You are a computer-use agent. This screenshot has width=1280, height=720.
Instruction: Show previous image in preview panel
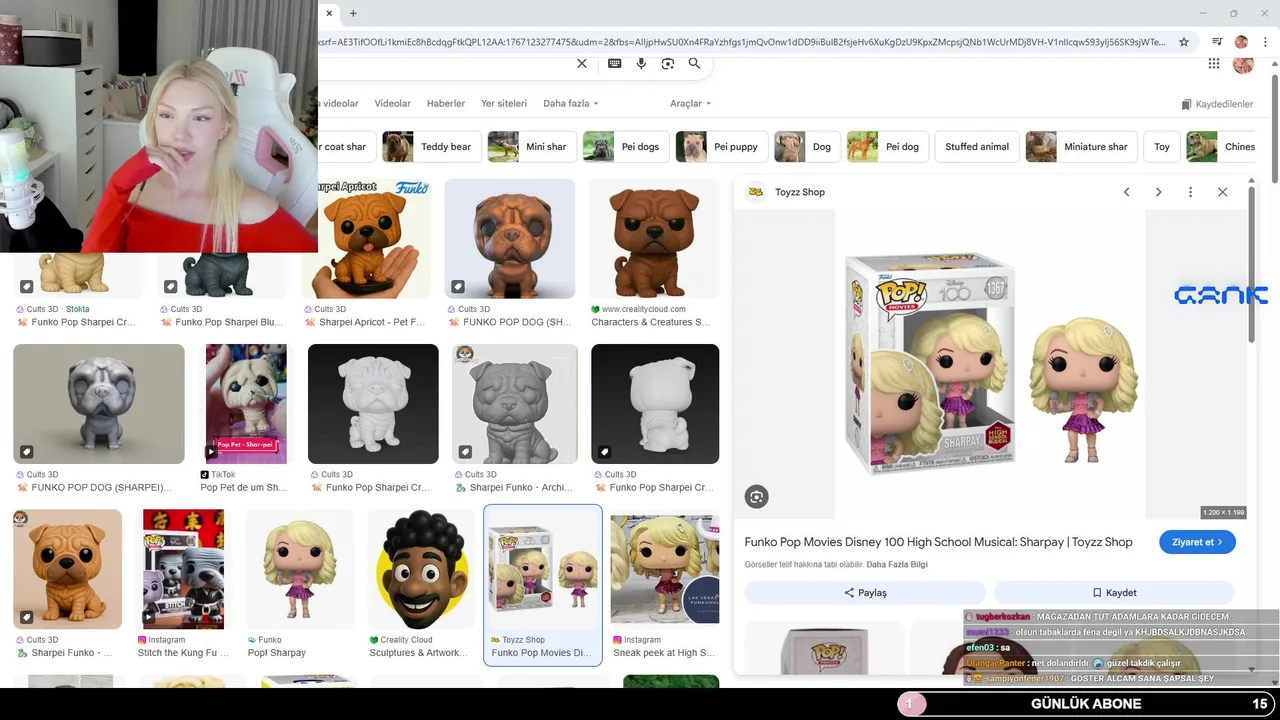click(x=1126, y=192)
